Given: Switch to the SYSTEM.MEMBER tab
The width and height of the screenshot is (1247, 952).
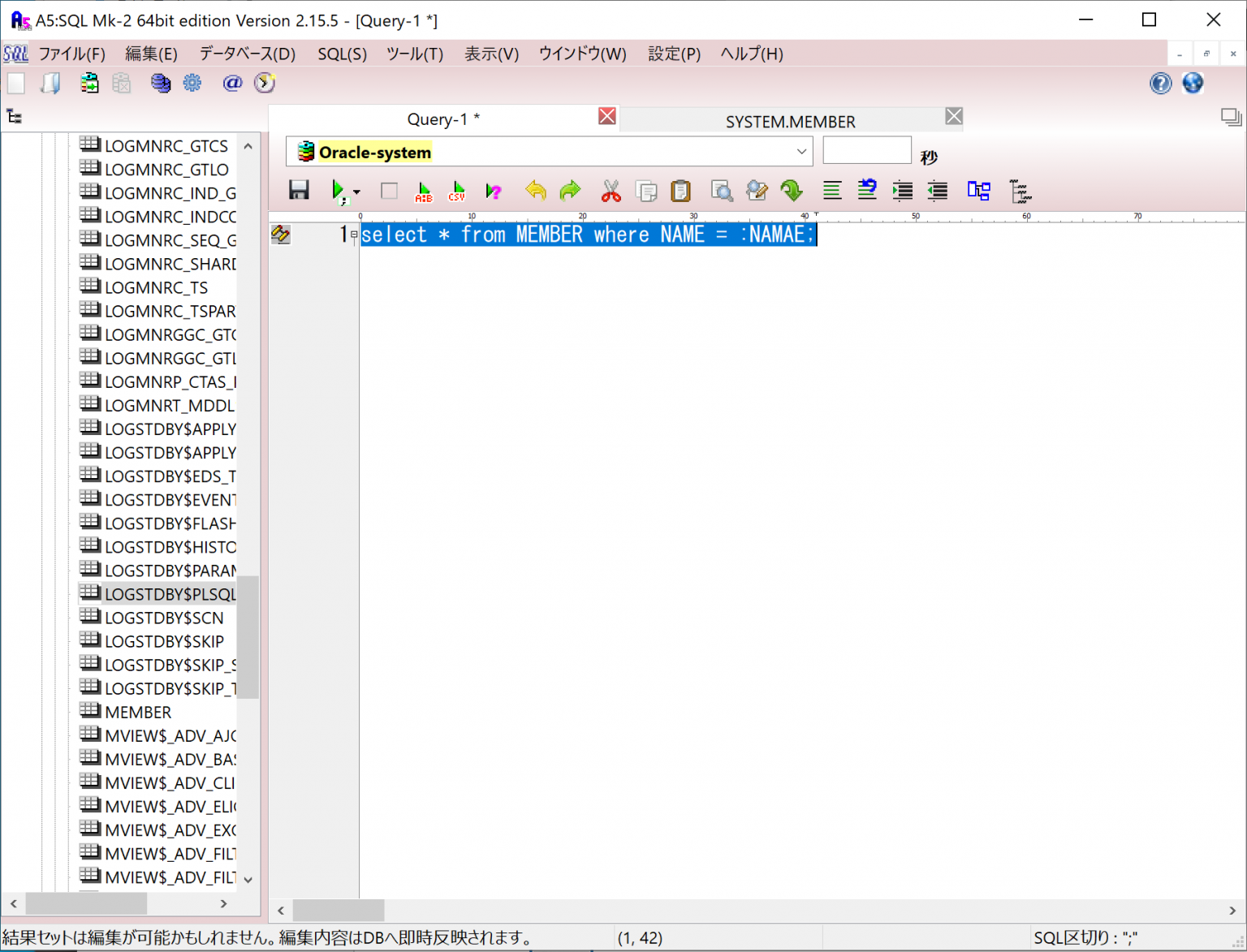Looking at the screenshot, I should pos(789,122).
